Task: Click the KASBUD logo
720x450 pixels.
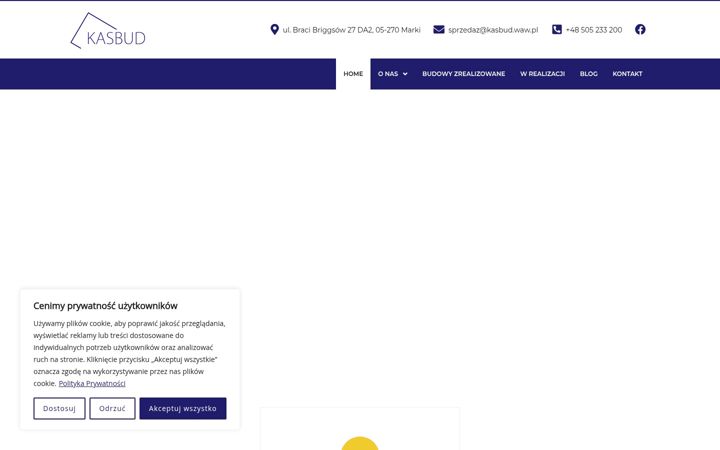Action: [x=108, y=30]
